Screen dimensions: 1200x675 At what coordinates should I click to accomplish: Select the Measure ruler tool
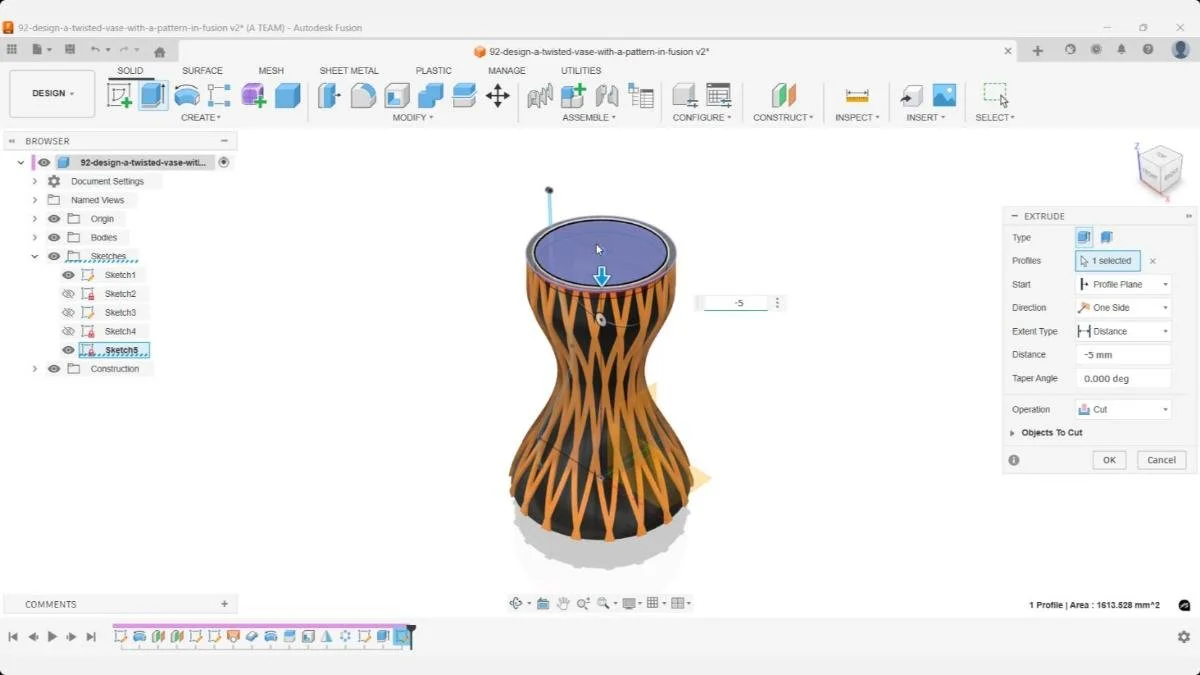coord(857,96)
